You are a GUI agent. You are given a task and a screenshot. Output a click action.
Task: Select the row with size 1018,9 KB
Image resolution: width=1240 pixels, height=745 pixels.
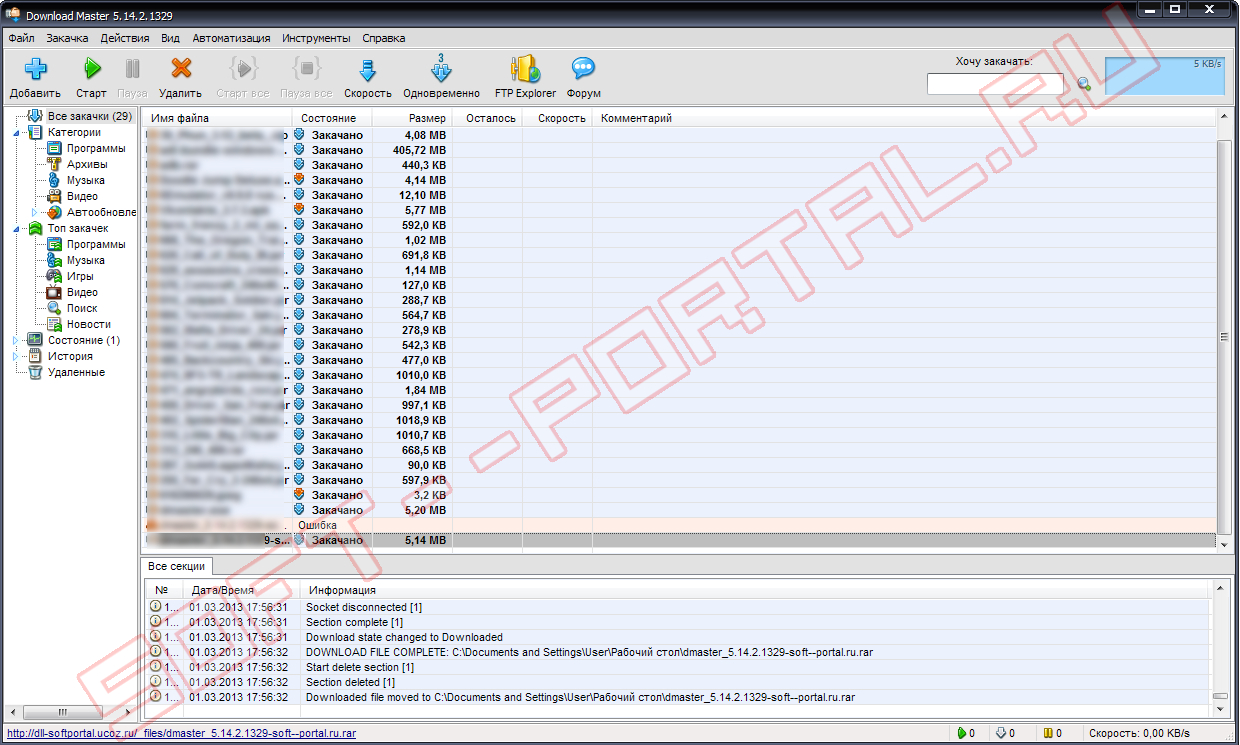(x=679, y=420)
